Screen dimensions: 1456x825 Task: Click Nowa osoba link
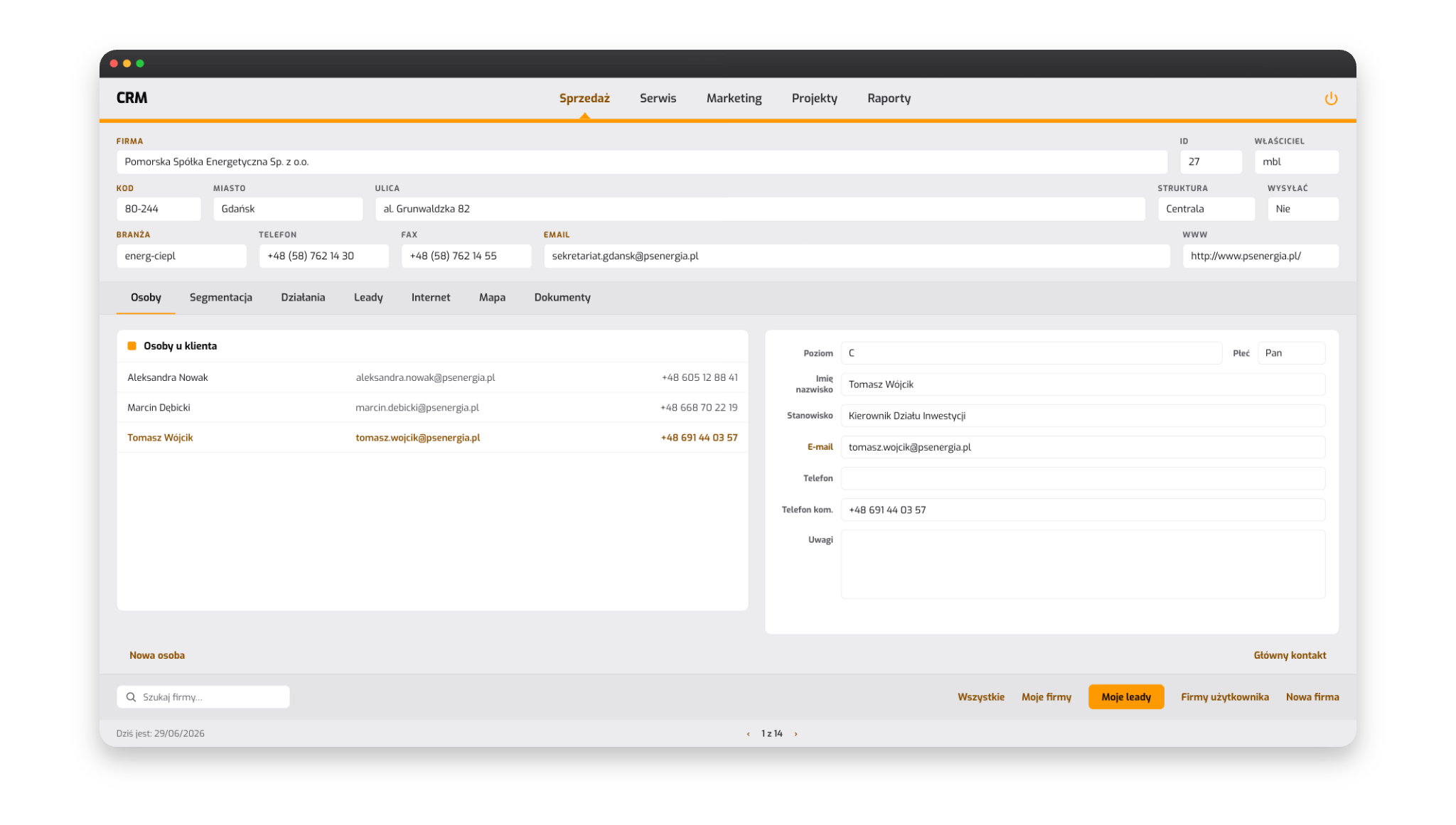157,655
